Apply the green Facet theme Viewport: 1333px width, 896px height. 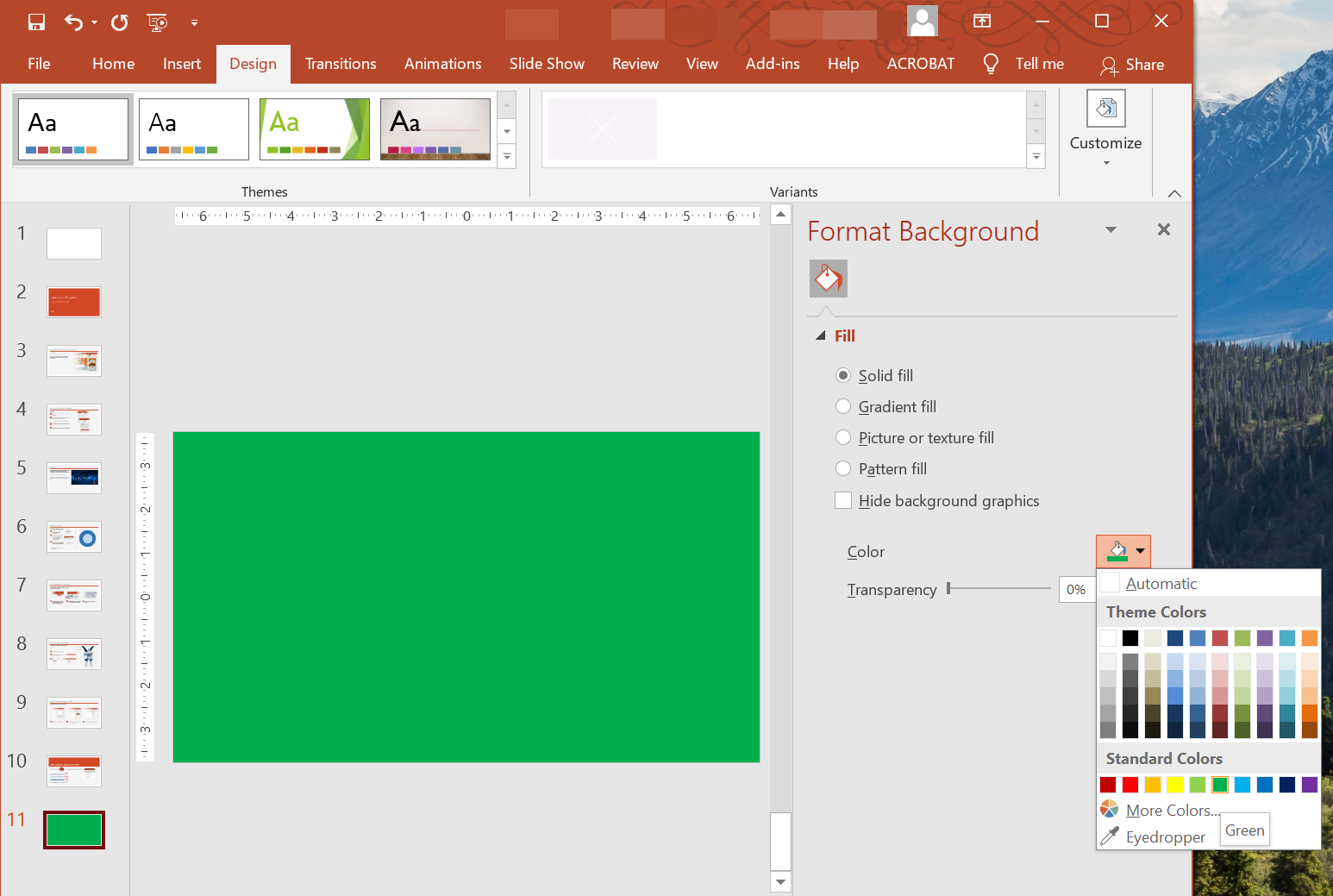tap(315, 129)
